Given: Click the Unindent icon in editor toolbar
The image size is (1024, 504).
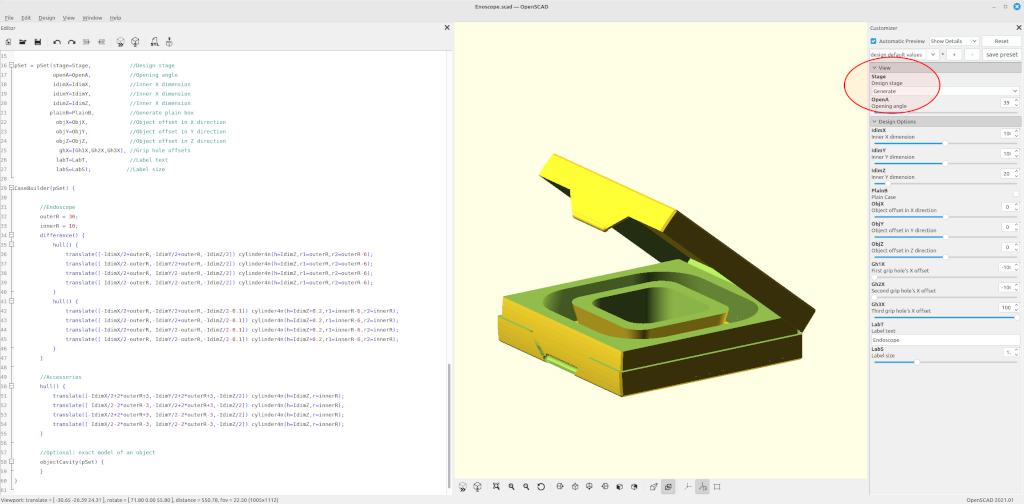Looking at the screenshot, I should (x=86, y=42).
